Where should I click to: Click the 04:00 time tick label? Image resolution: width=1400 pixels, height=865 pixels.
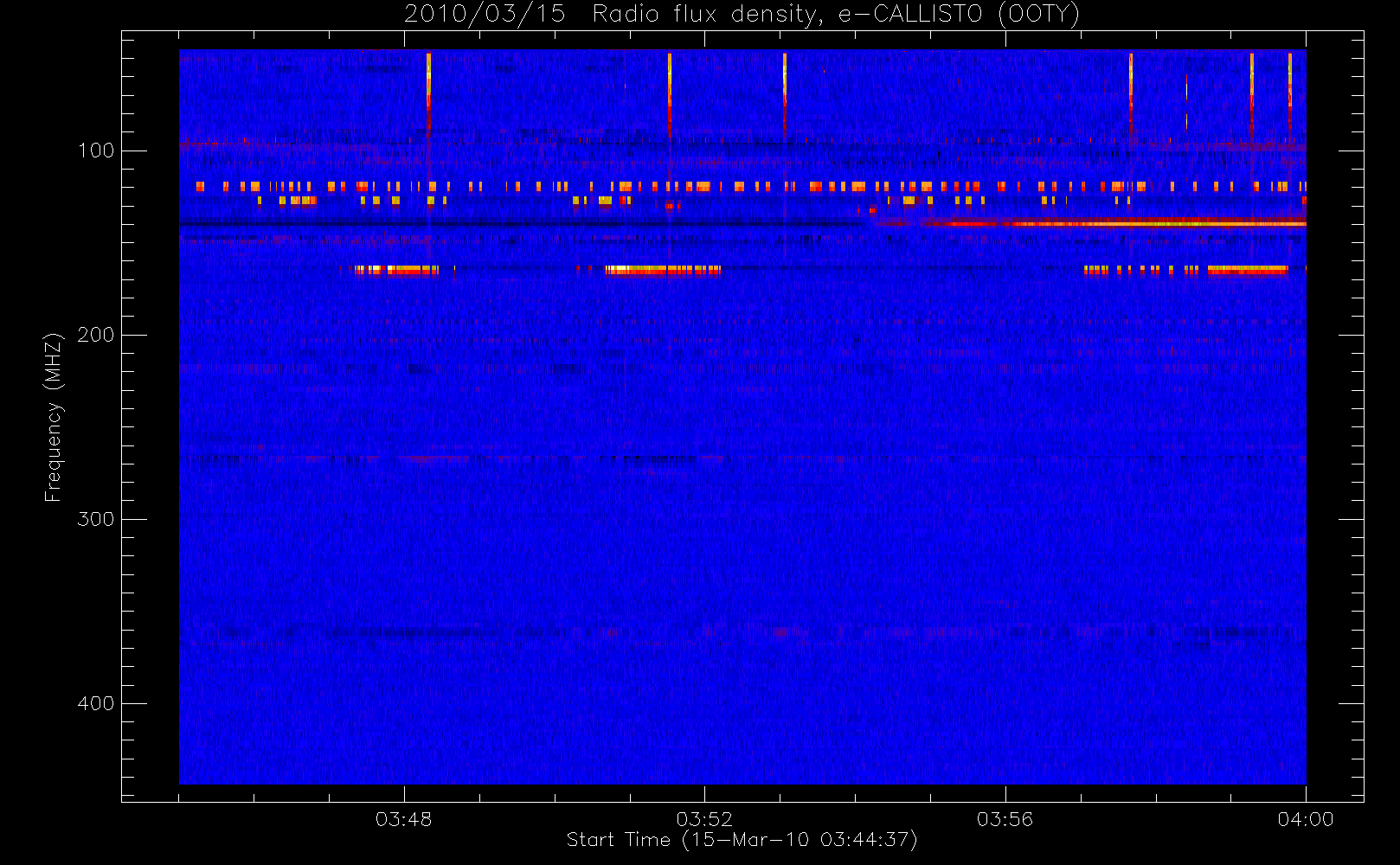click(1306, 819)
